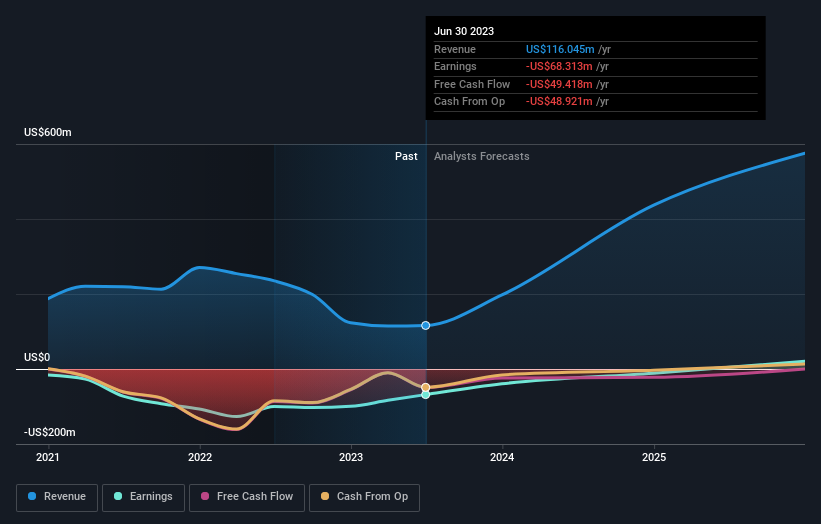Screen dimensions: 821x524
Task: Click the orange Cash From Op data point
Action: coord(426,387)
